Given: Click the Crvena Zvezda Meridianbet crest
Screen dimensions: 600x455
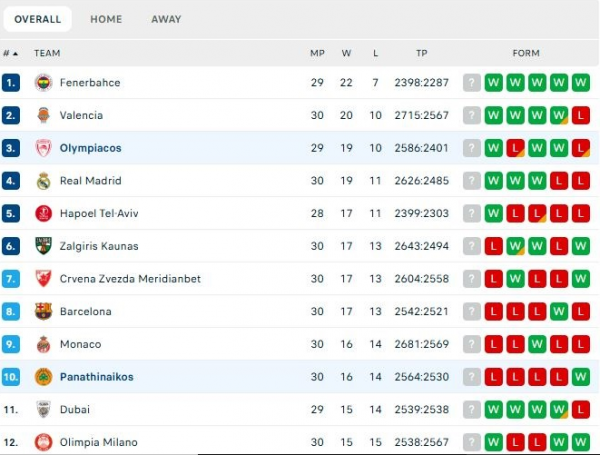Looking at the screenshot, I should (x=43, y=279).
